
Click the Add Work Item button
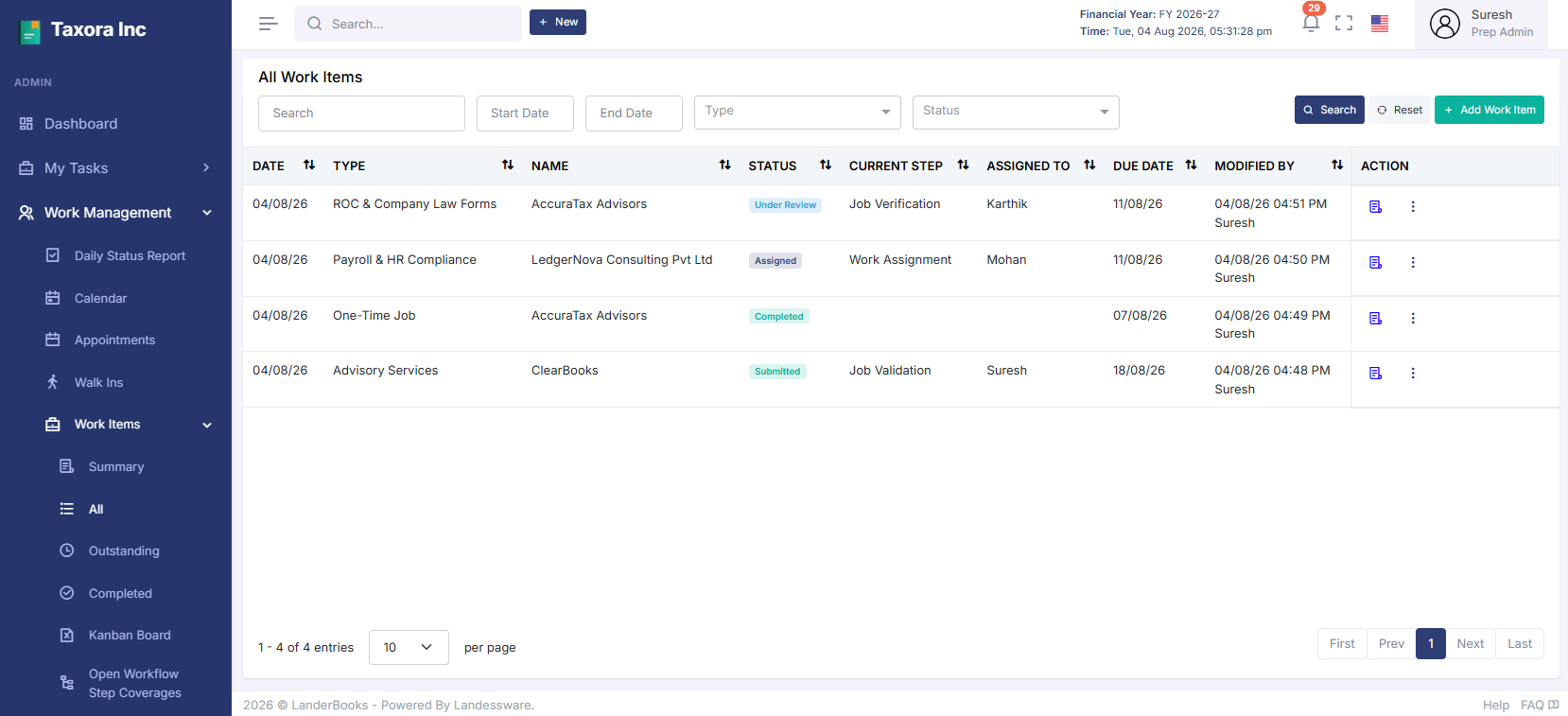(x=1490, y=110)
